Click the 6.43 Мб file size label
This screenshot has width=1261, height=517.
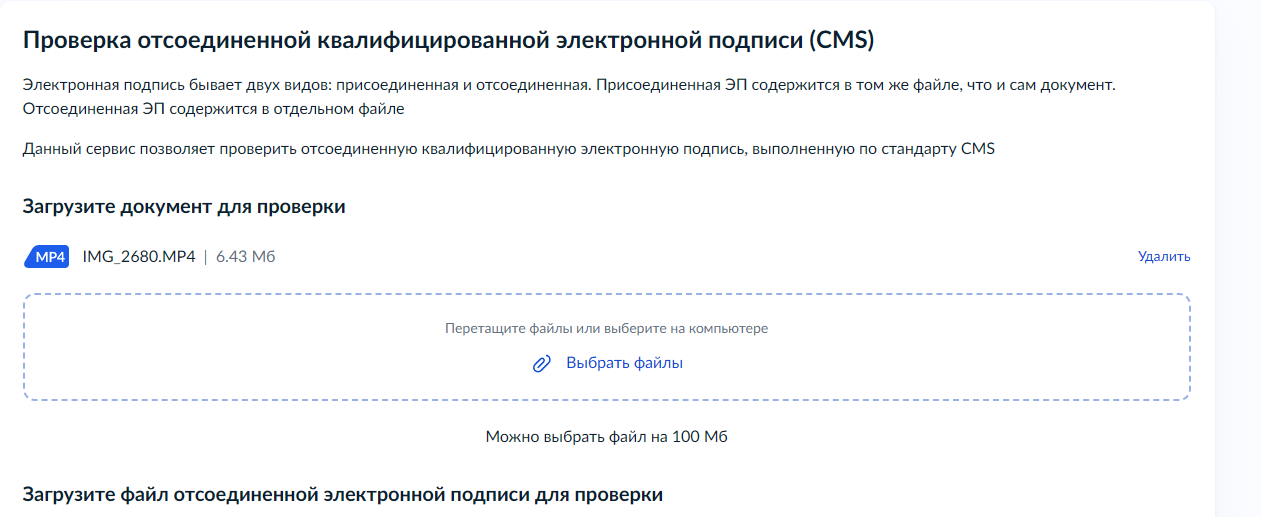245,257
